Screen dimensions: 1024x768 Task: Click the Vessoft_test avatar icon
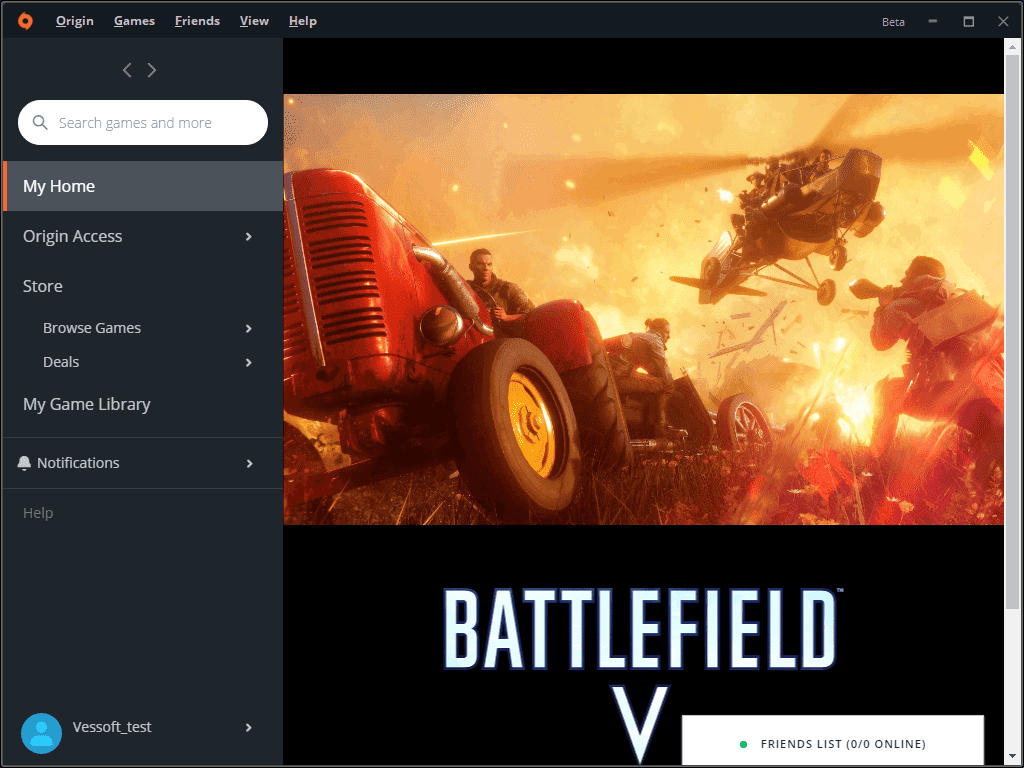coord(41,733)
